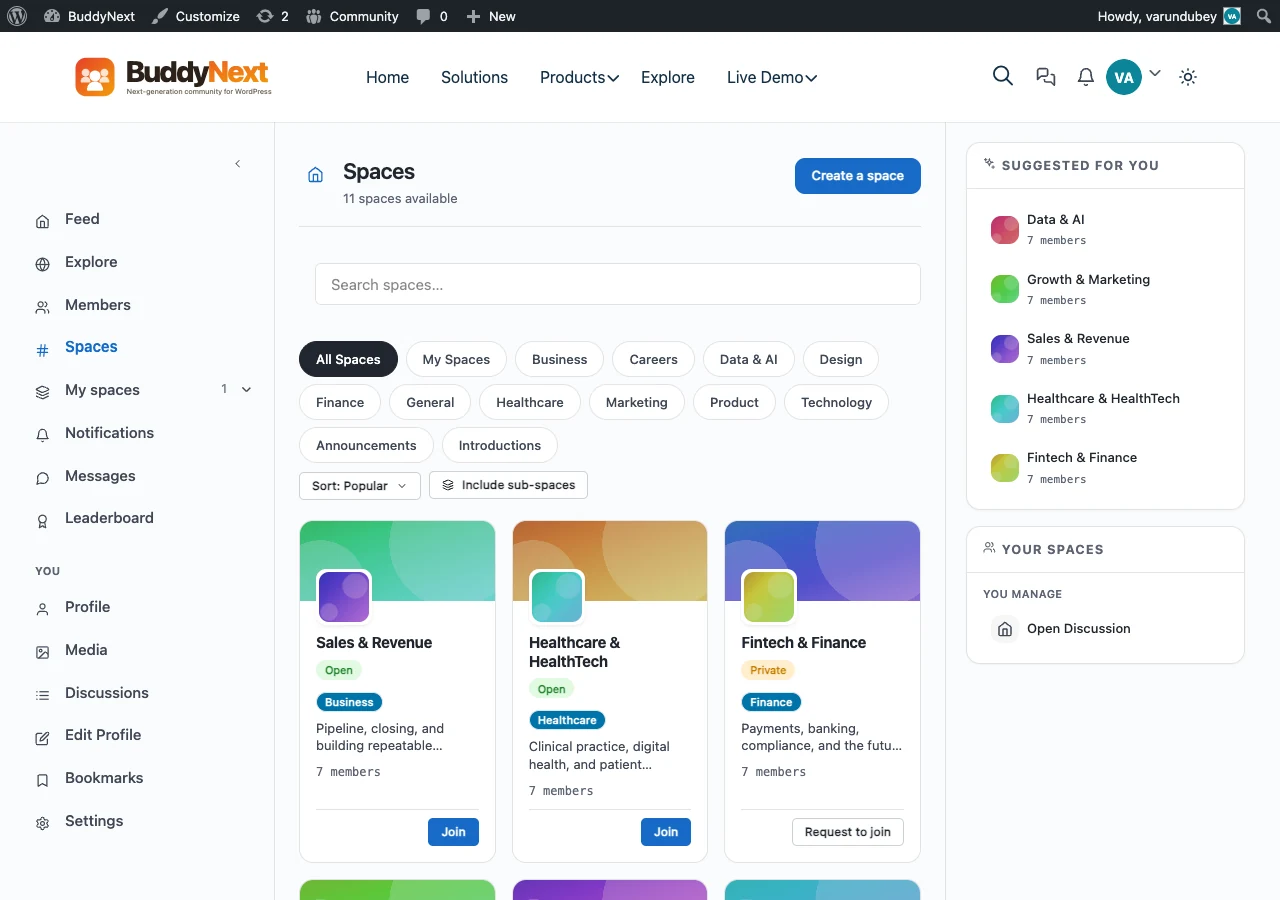The height and width of the screenshot is (900, 1280).
Task: Select the My Spaces filter tab
Action: pyautogui.click(x=456, y=359)
